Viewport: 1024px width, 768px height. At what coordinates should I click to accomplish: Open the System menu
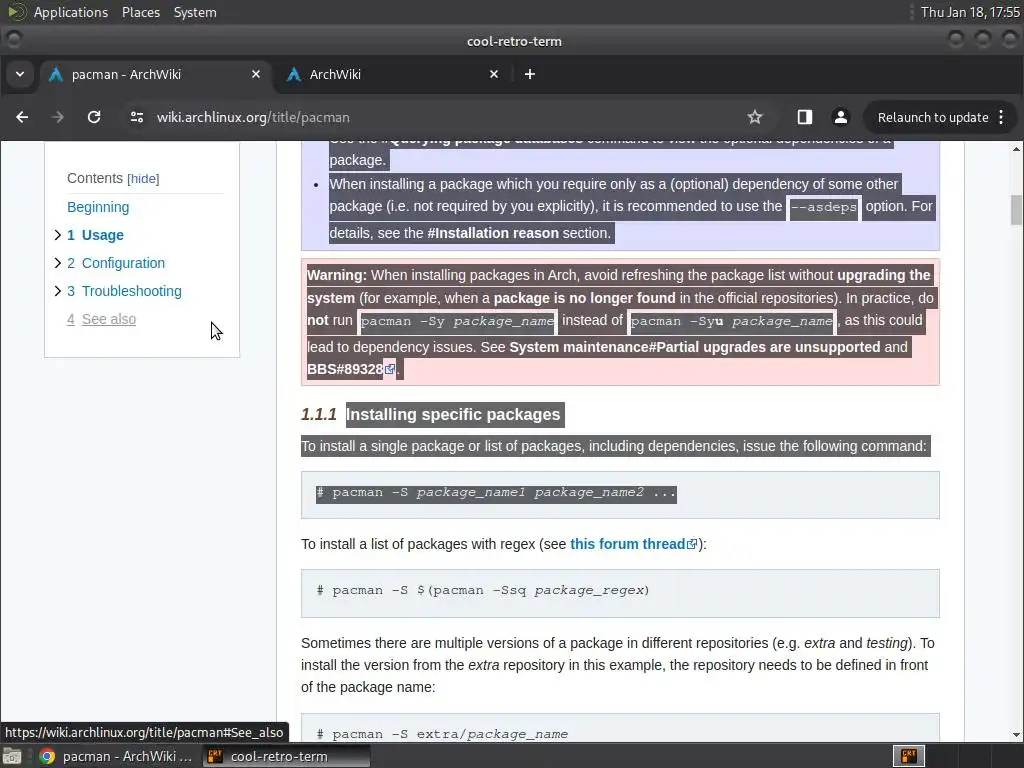(x=195, y=12)
